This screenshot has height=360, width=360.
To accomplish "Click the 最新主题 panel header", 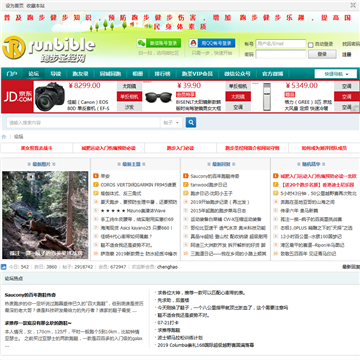I will click(131, 164).
